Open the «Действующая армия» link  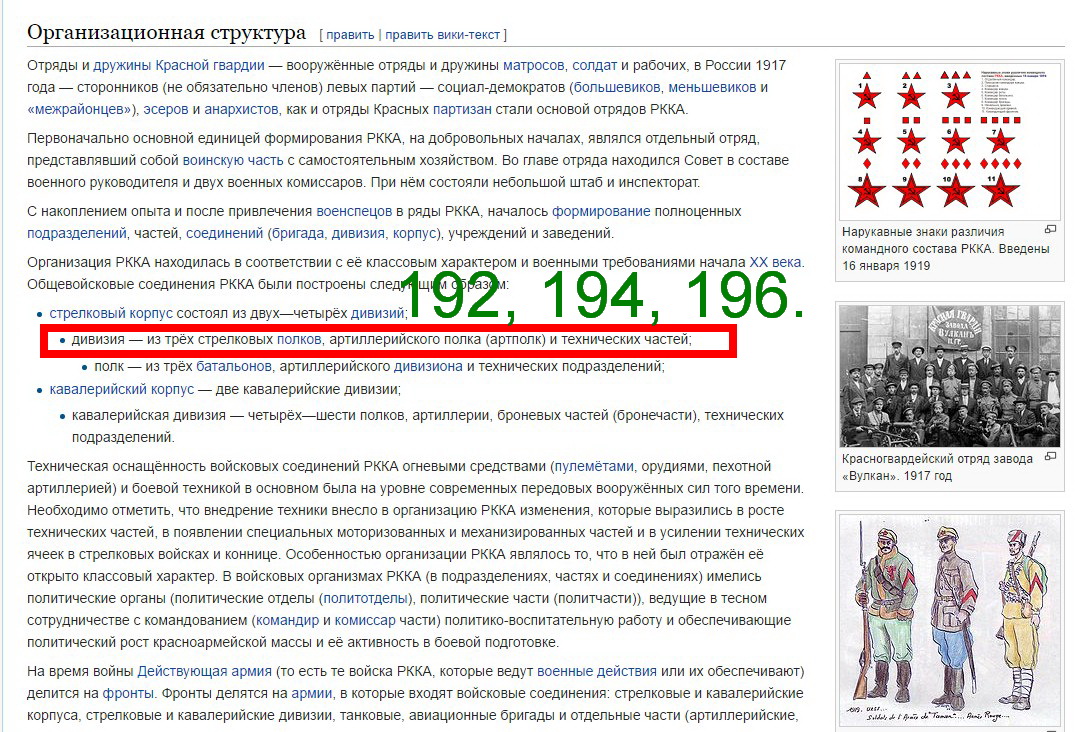click(x=204, y=672)
